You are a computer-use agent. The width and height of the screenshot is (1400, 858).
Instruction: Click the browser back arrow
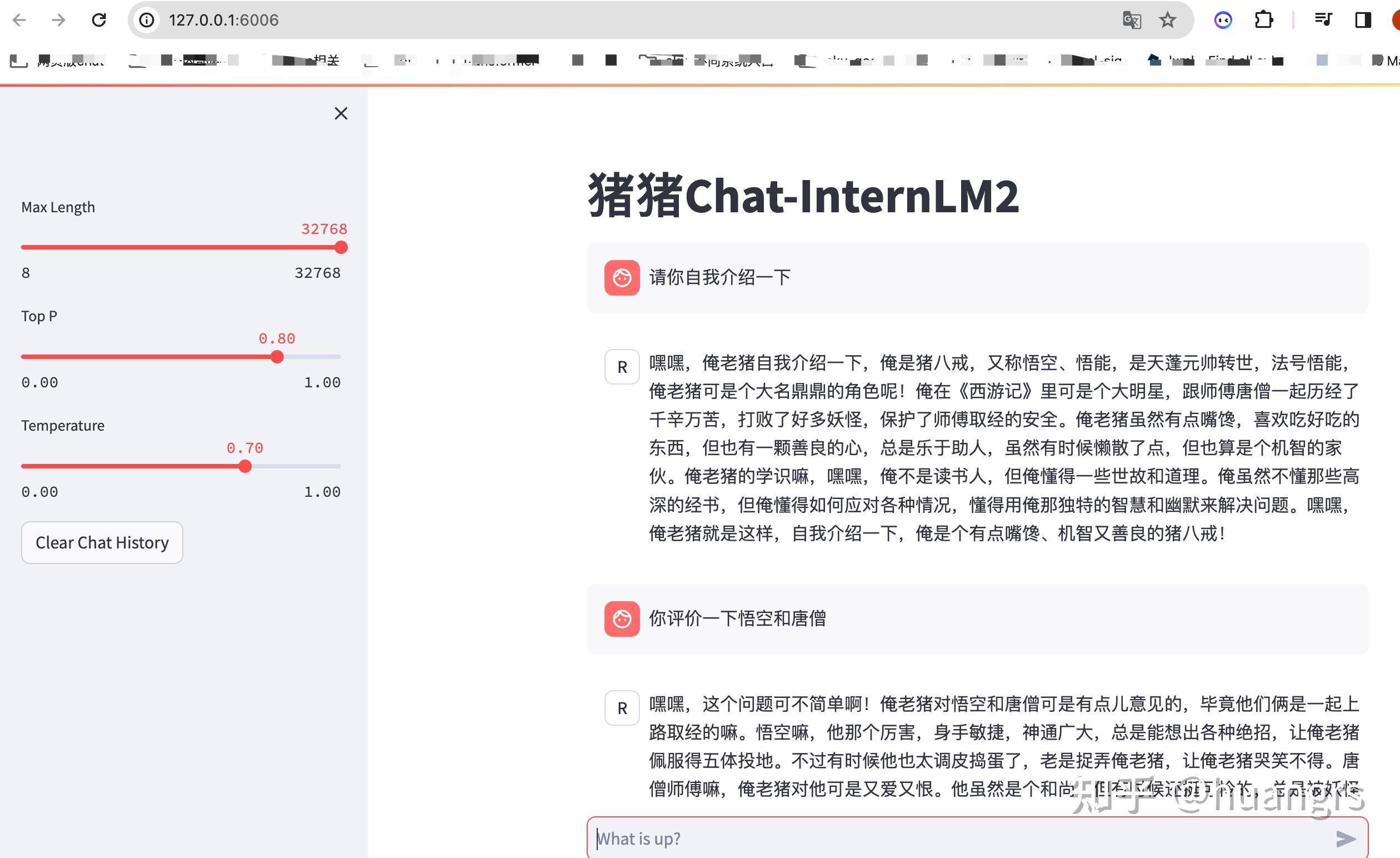point(19,21)
